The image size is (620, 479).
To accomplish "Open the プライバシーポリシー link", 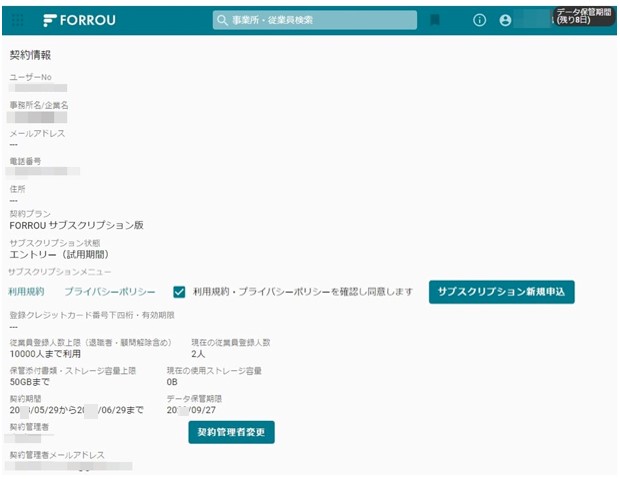I will pyautogui.click(x=110, y=292).
